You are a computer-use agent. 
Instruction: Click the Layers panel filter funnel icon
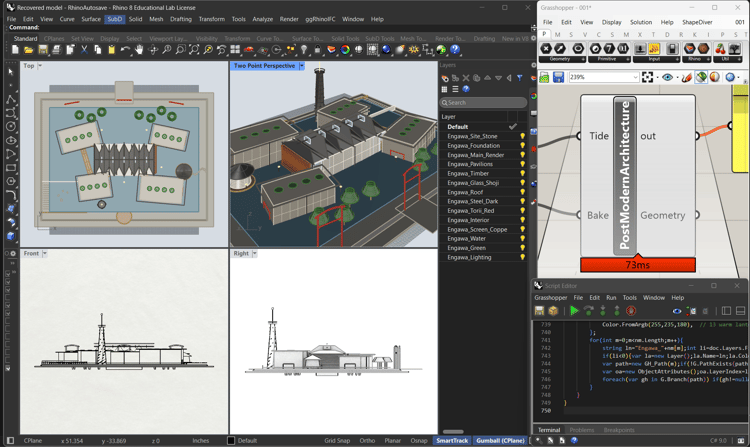[x=519, y=77]
